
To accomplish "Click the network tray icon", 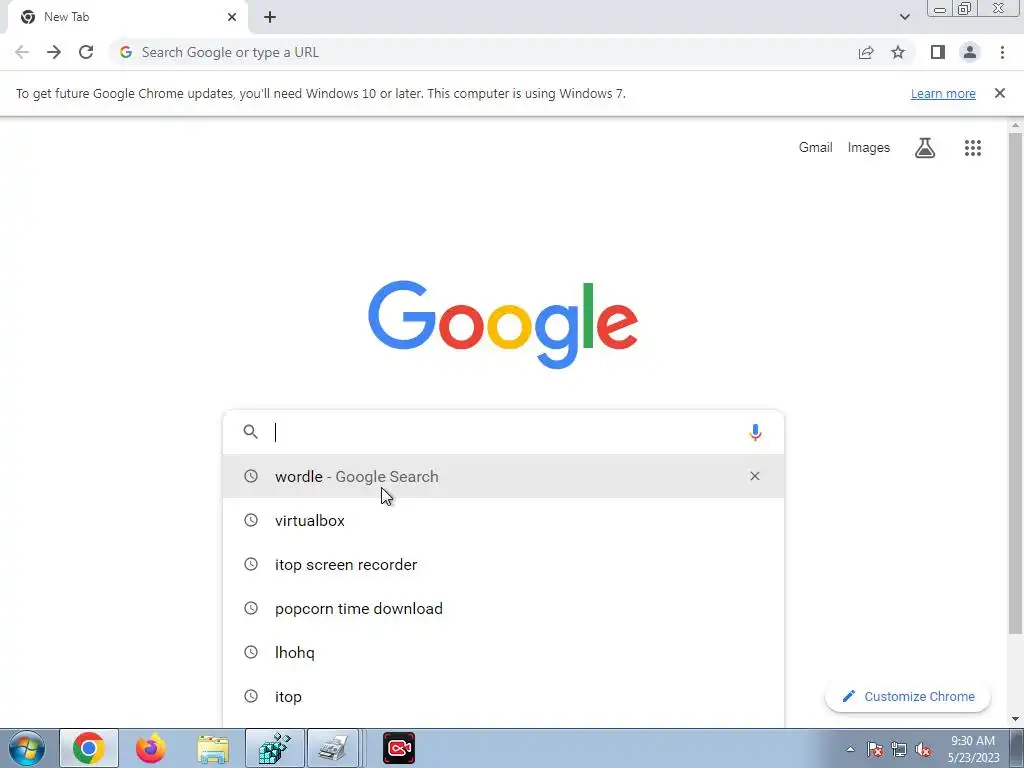I will click(x=899, y=749).
